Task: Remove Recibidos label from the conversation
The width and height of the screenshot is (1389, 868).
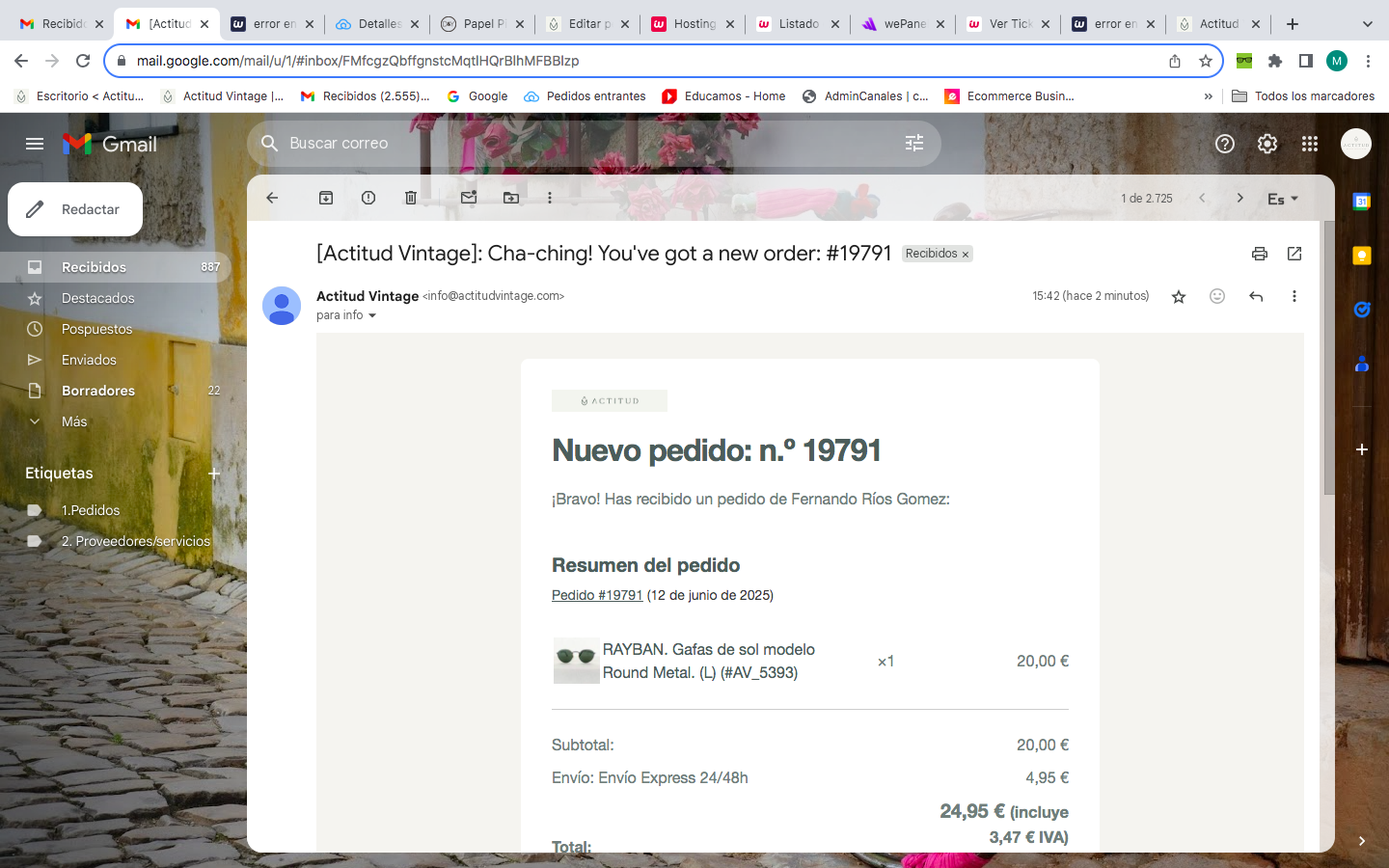Action: tap(965, 255)
